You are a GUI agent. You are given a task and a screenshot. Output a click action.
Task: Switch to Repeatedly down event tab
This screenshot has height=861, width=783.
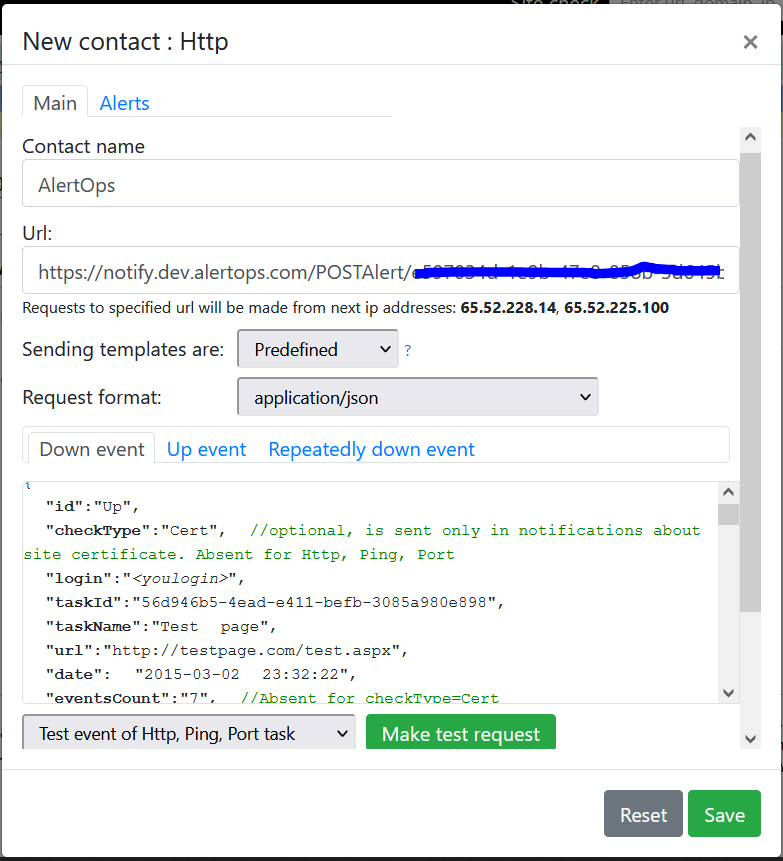coord(371,449)
